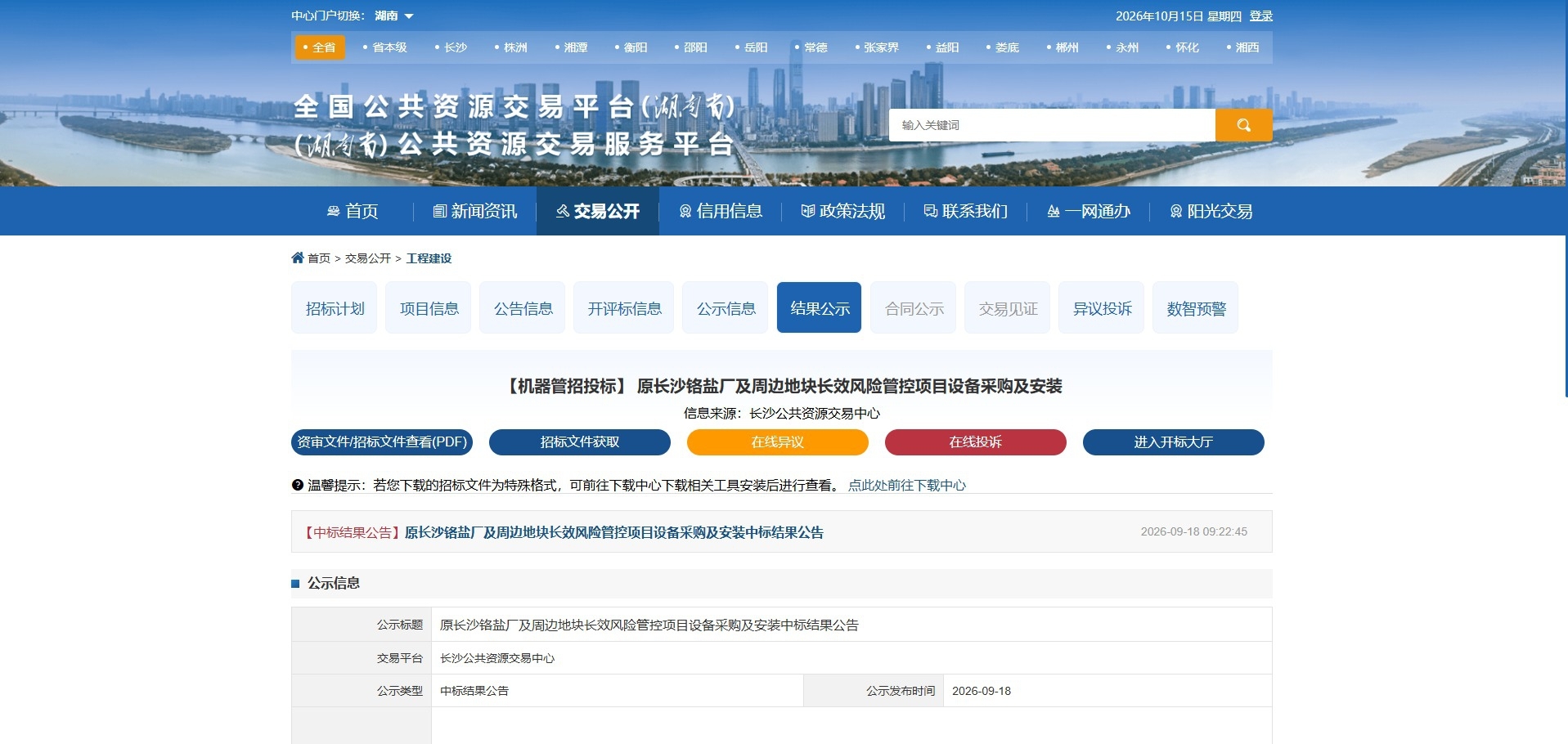Click the 联系我们 nav icon
The width and height of the screenshot is (1568, 744).
pyautogui.click(x=930, y=211)
